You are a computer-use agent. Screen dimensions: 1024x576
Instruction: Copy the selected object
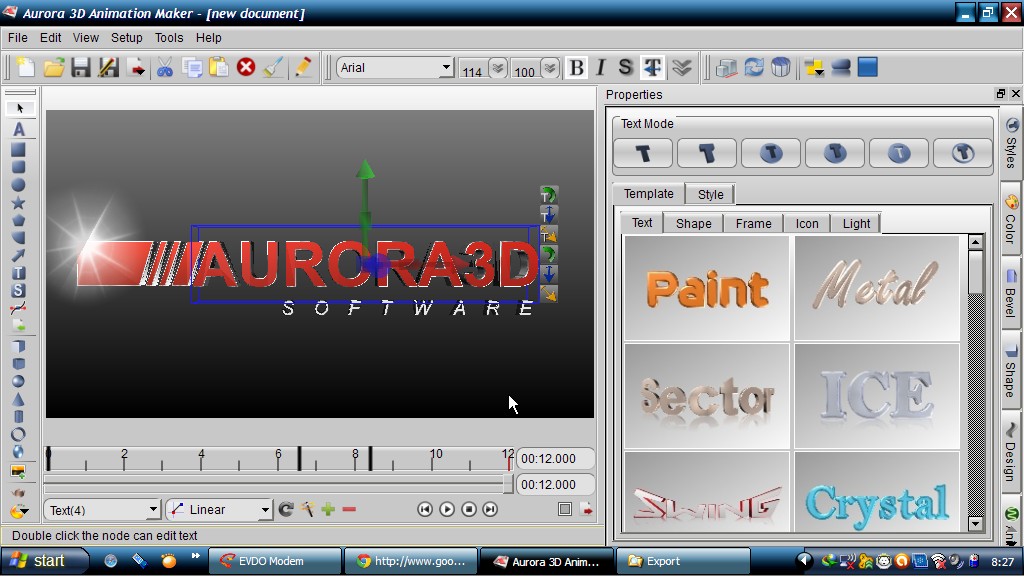tap(192, 67)
